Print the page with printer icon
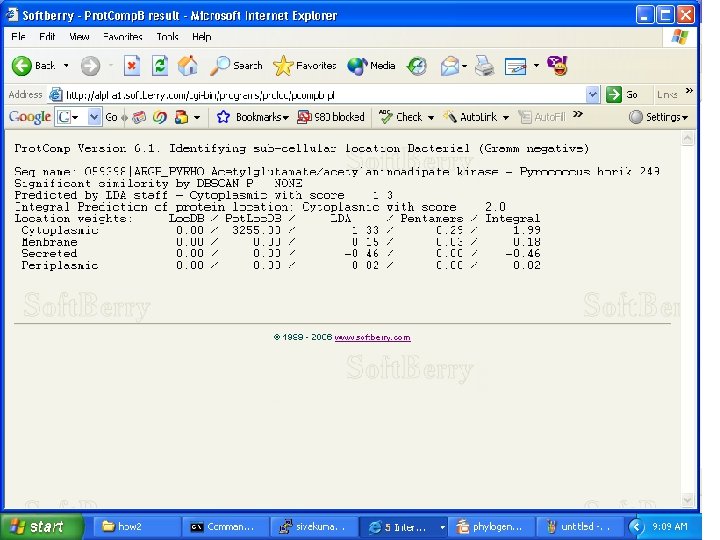 click(484, 66)
